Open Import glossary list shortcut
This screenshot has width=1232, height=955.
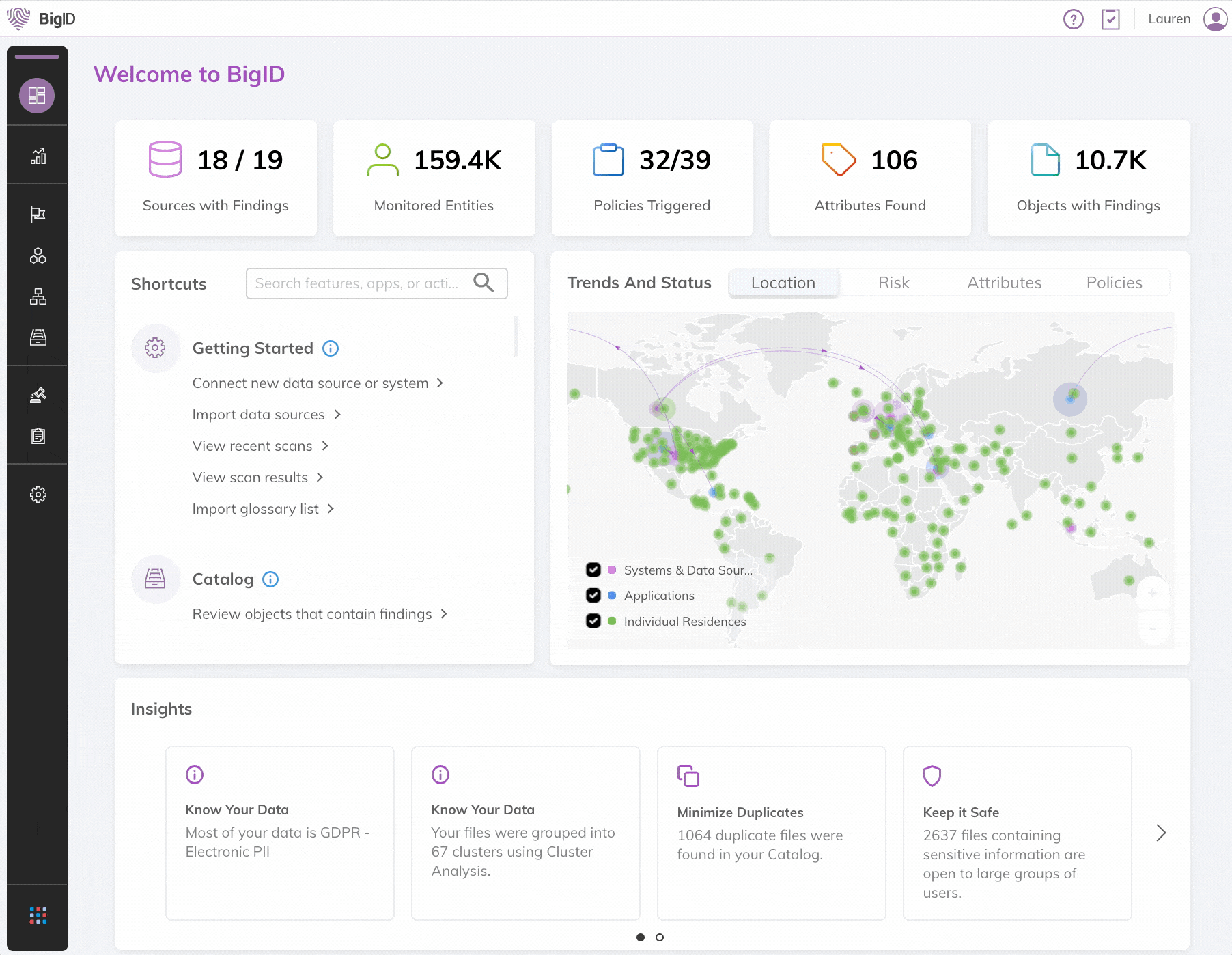[x=263, y=509]
